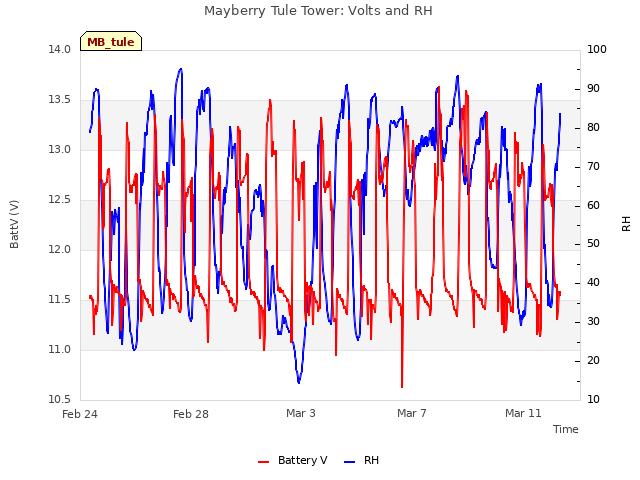Click the 11.5 voltage tick label
The height and width of the screenshot is (480, 640).
click(x=60, y=300)
